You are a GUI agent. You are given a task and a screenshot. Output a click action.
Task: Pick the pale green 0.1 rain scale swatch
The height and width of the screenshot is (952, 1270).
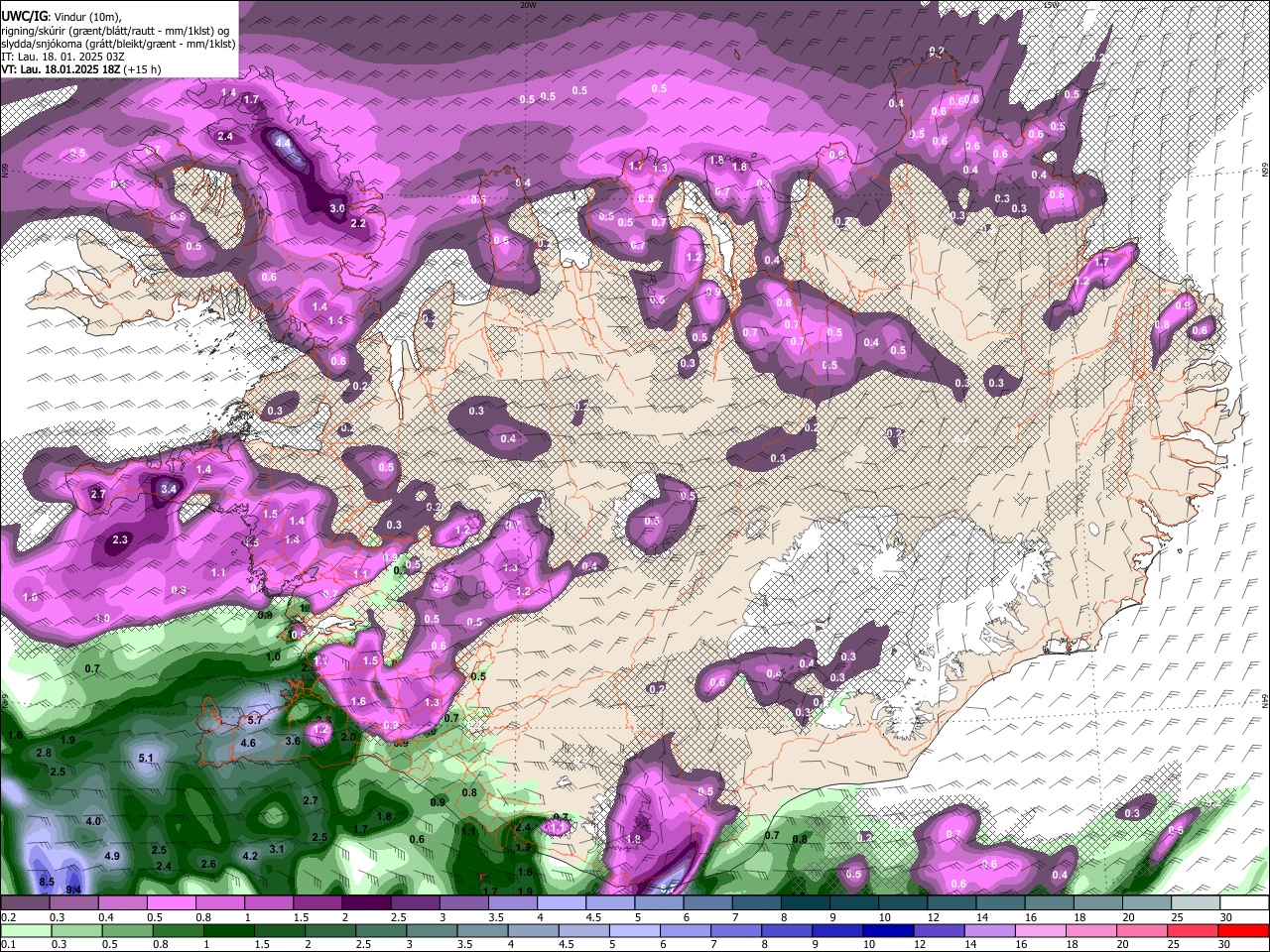[x=24, y=930]
